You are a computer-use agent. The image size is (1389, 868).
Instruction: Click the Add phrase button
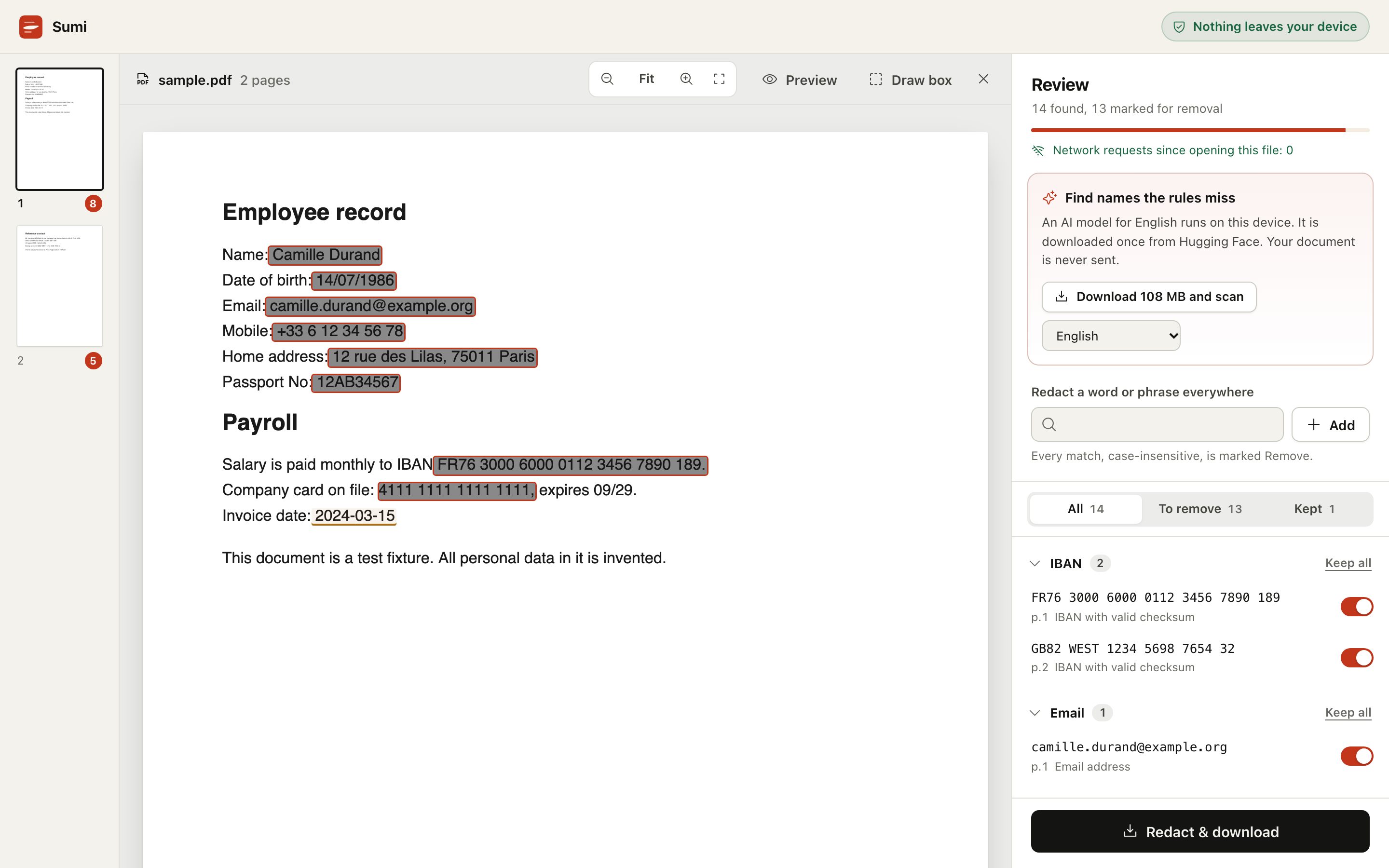pyautogui.click(x=1331, y=425)
